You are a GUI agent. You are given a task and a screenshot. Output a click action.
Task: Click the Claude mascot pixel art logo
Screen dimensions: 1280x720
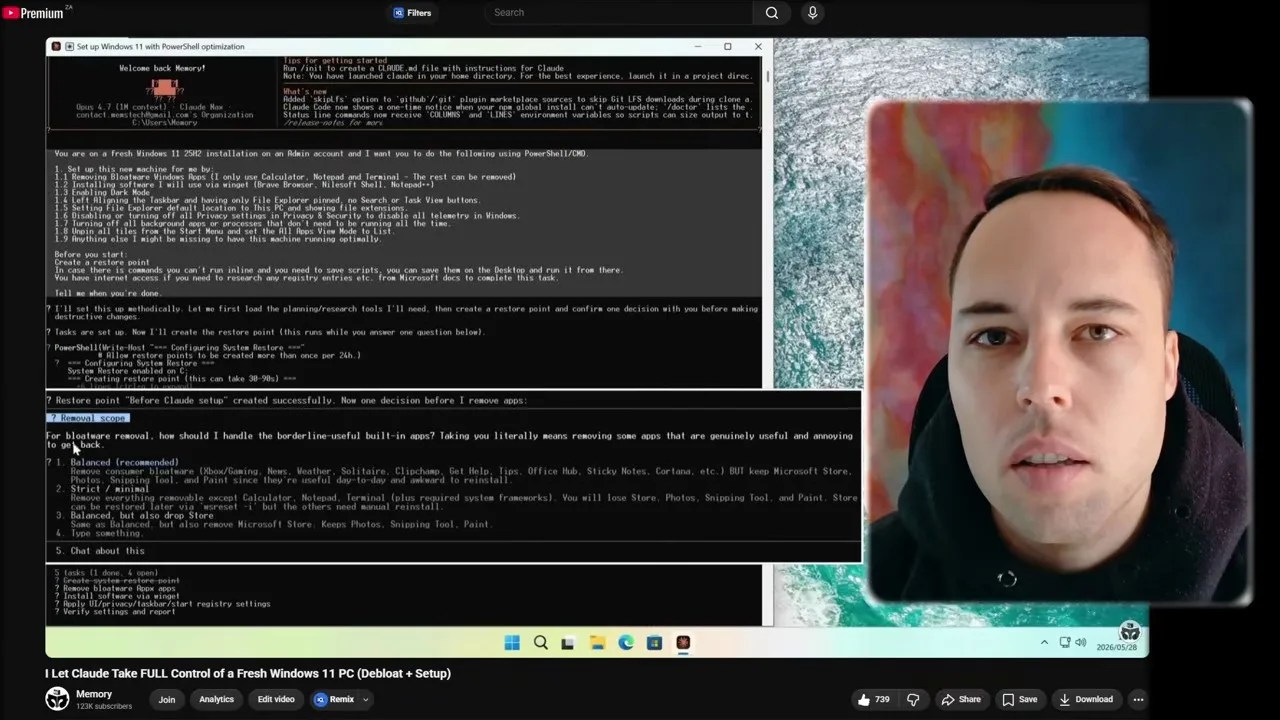165,88
